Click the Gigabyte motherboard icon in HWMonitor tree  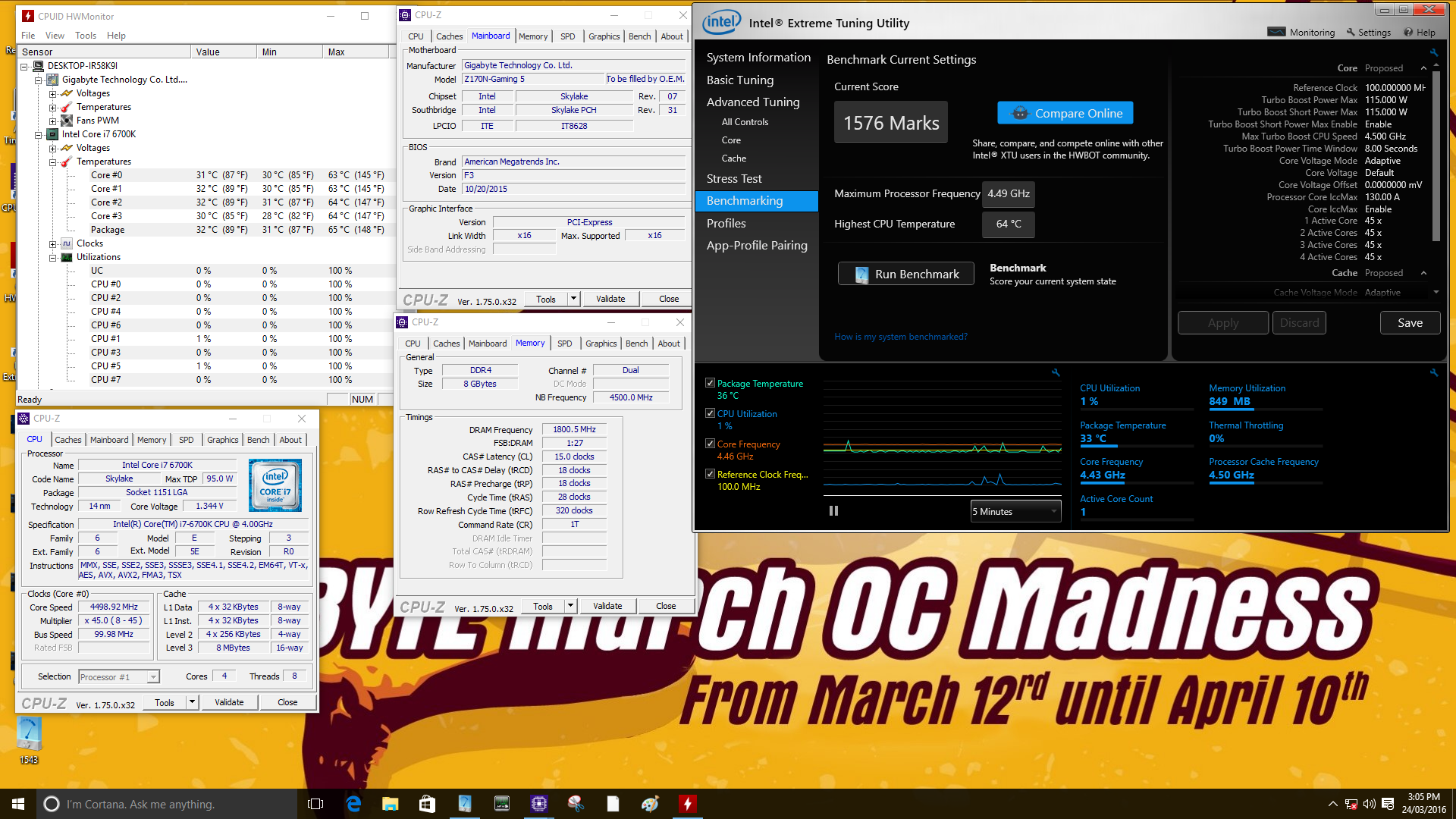(52, 80)
